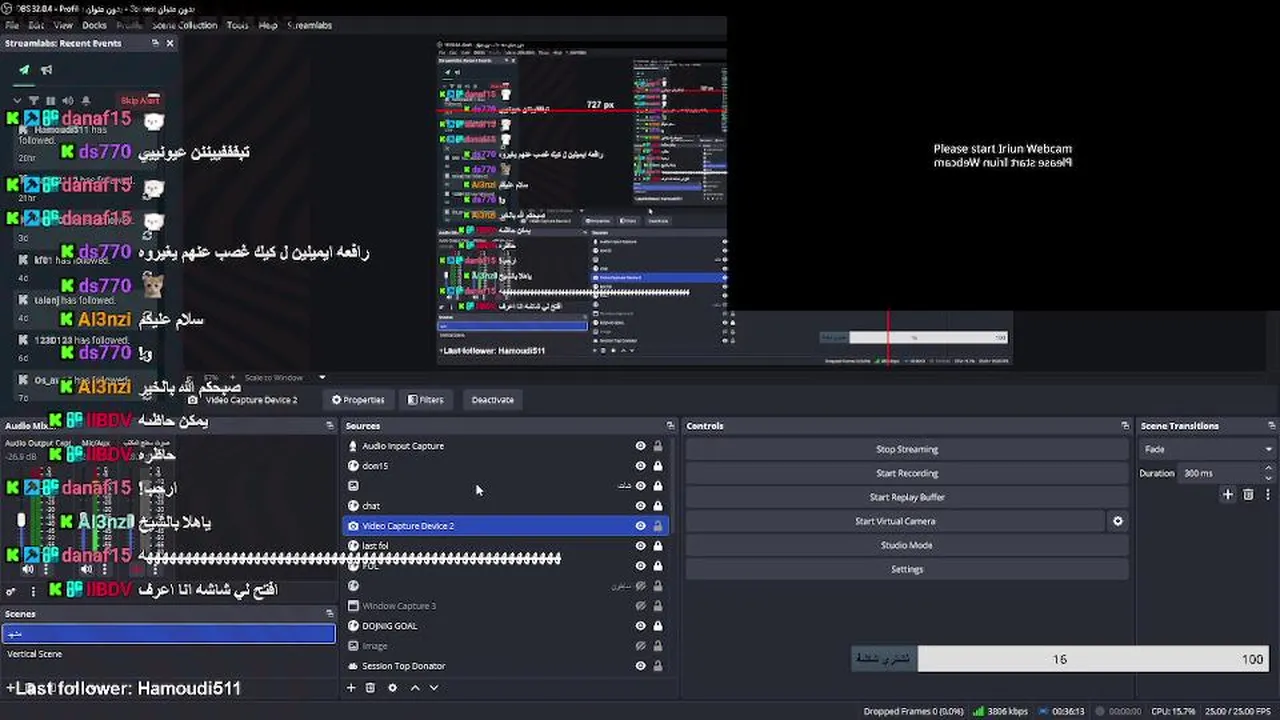
Task: Toggle lock on the don15 source
Action: [x=658, y=466]
